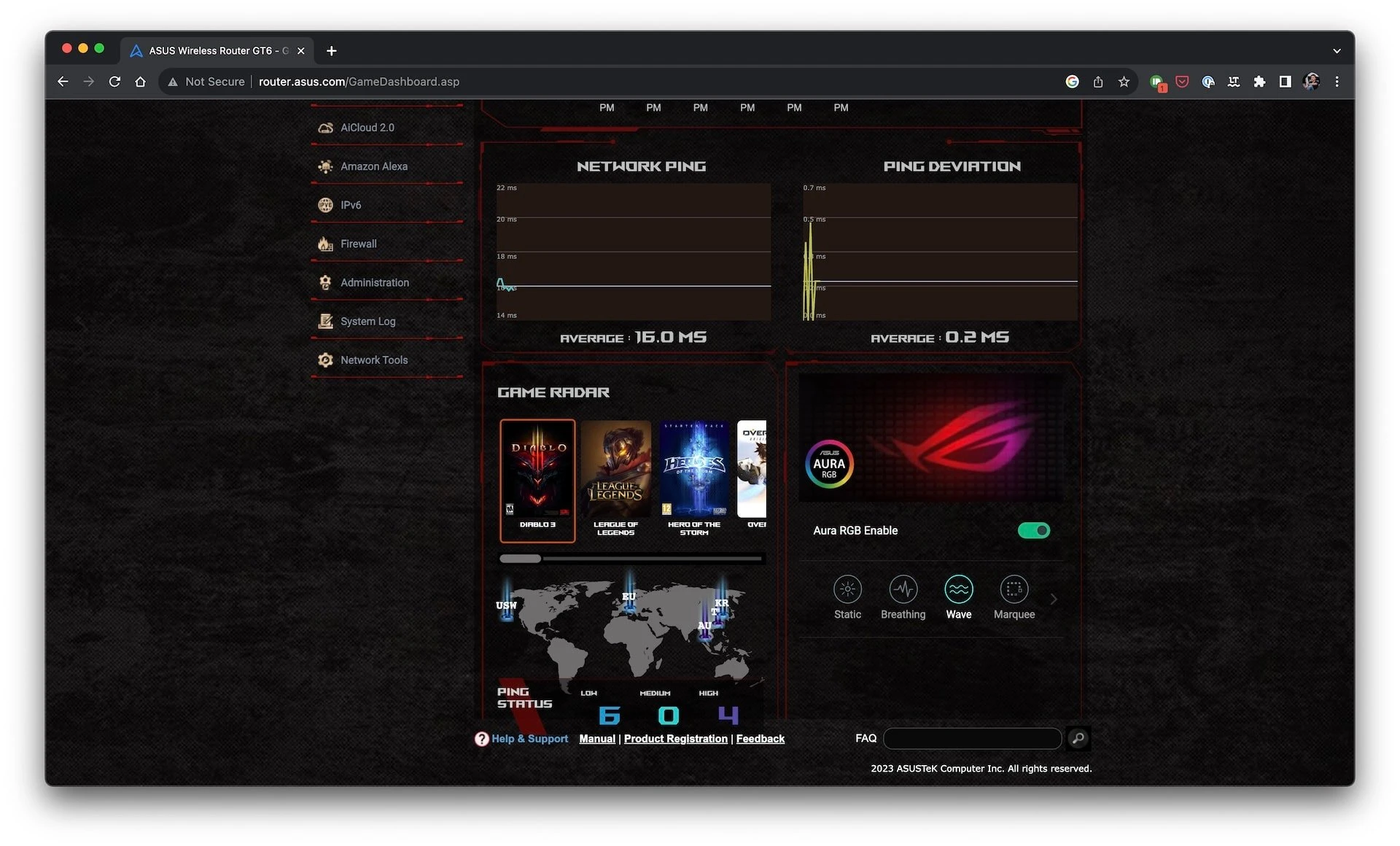The height and width of the screenshot is (846, 1400).
Task: Open the Chrome three-dot menu
Action: [x=1337, y=82]
